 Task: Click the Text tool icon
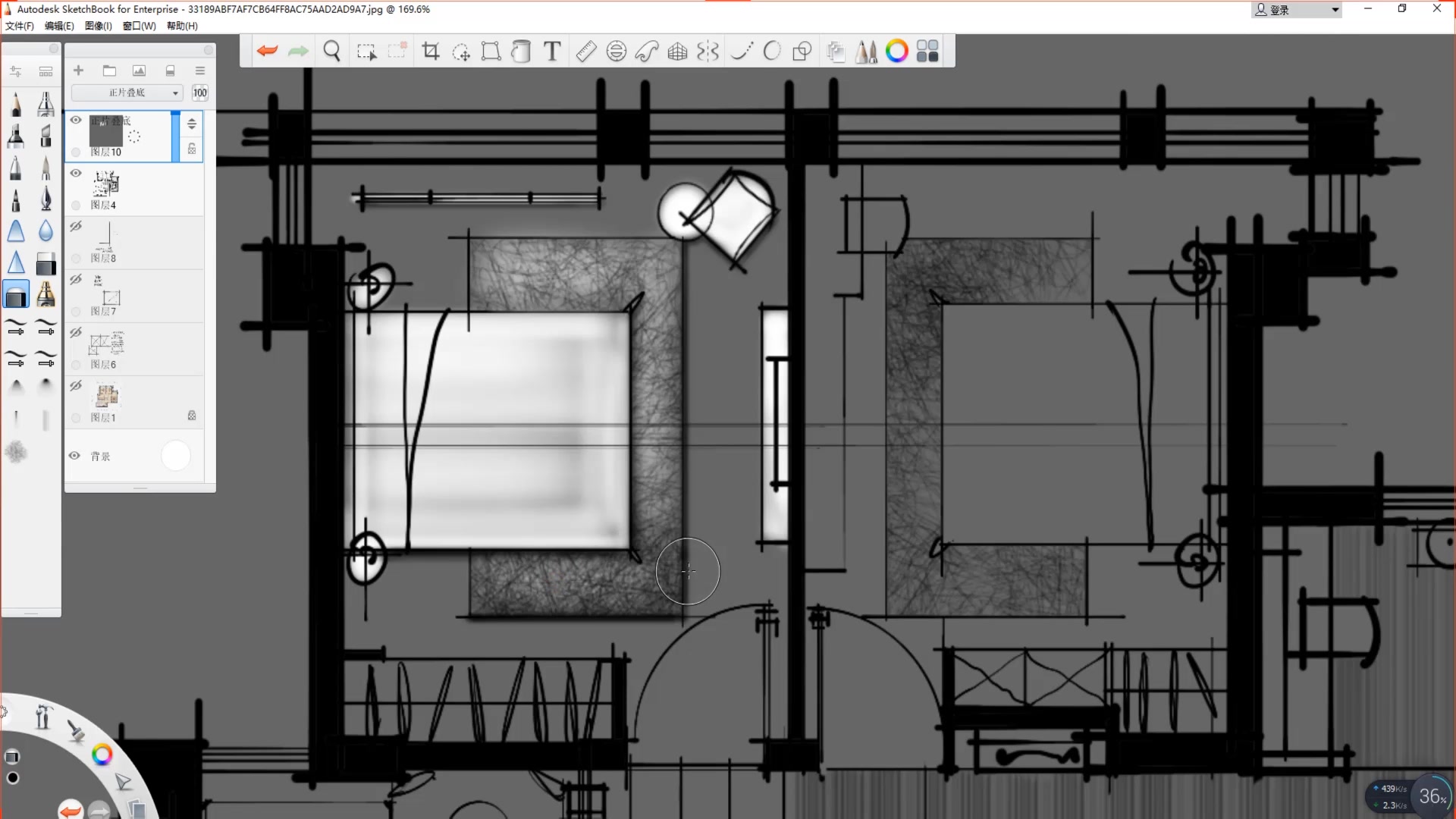pos(552,51)
